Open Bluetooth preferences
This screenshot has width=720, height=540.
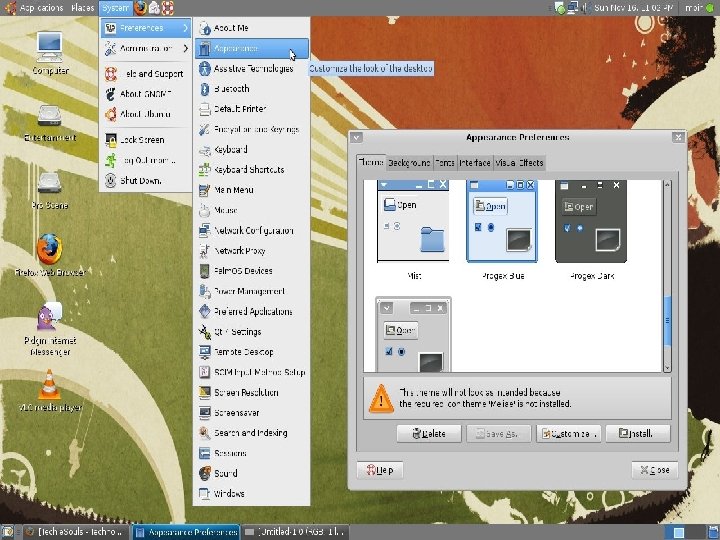[252, 89]
